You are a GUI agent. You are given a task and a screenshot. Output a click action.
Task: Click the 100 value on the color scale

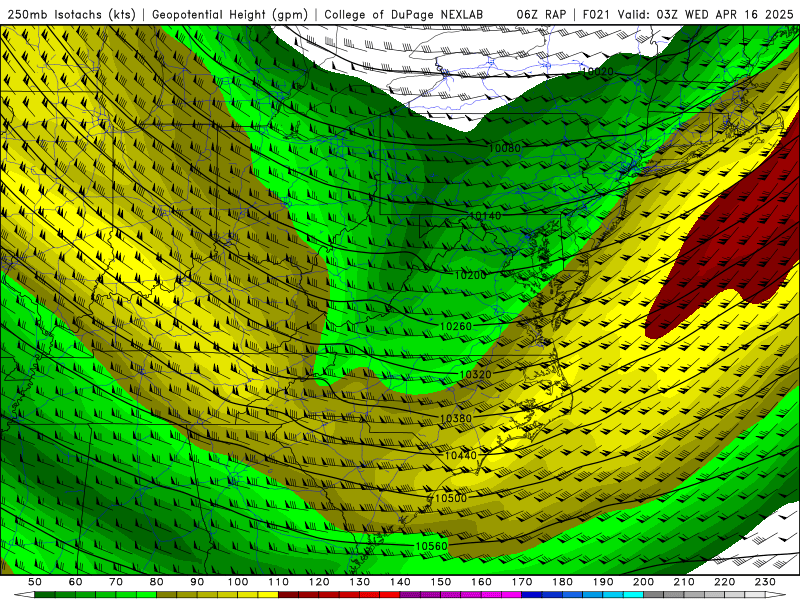(238, 582)
